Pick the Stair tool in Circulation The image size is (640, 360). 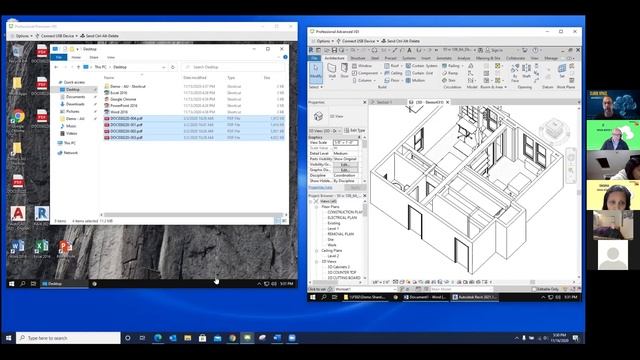[449, 80]
